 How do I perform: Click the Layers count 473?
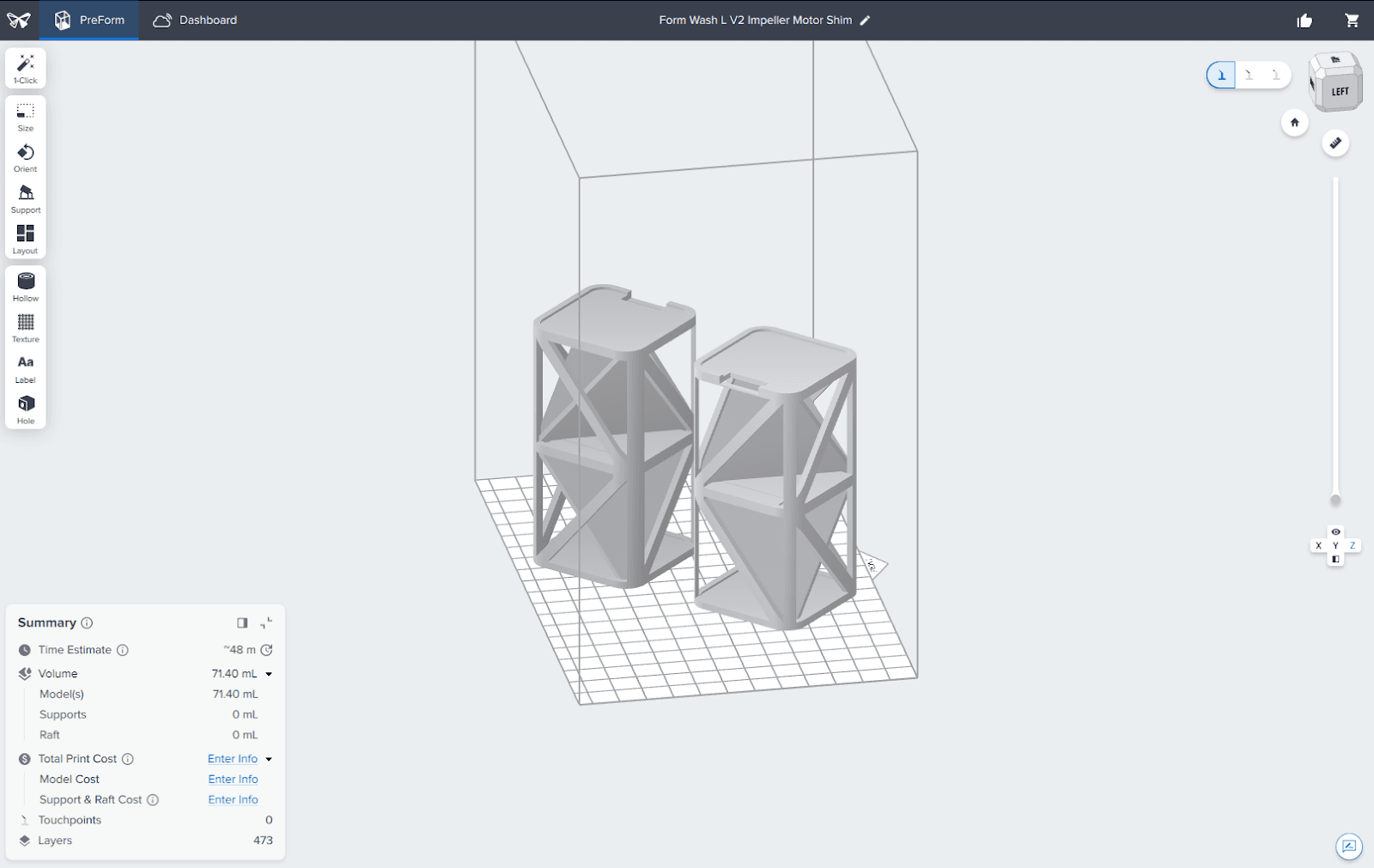click(263, 841)
